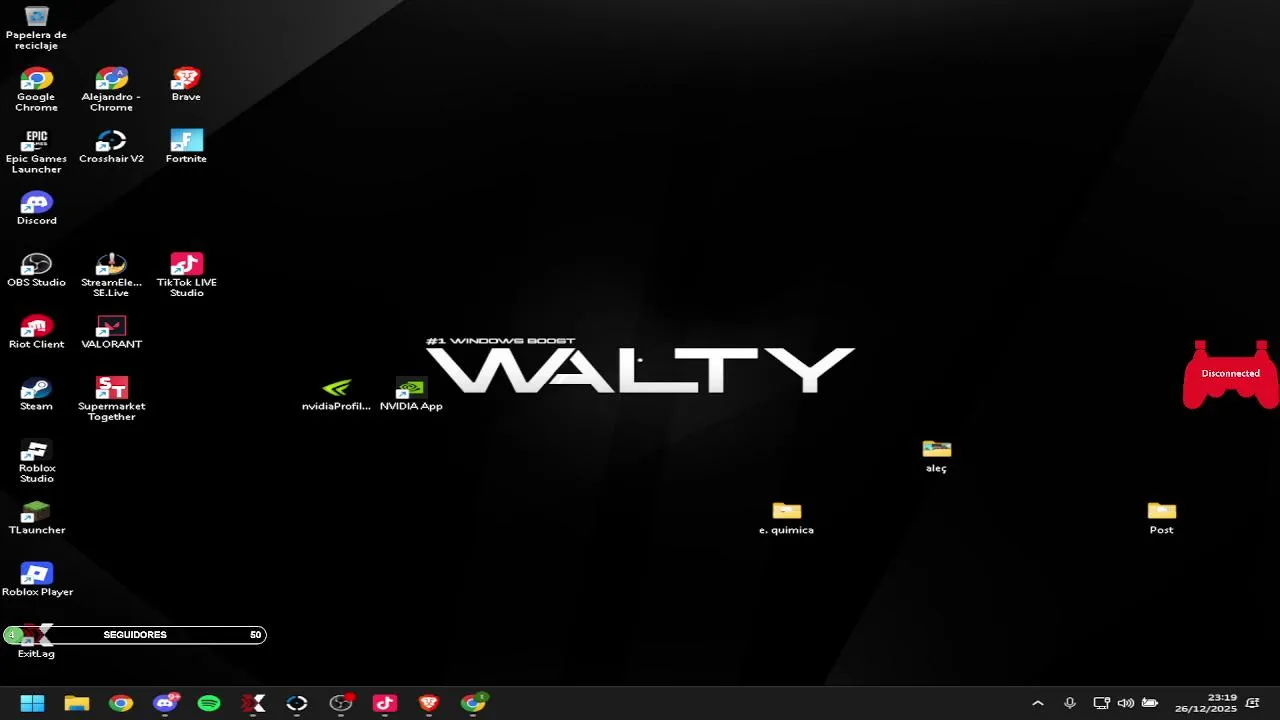The height and width of the screenshot is (720, 1280).
Task: Open OBS Studio from the taskbar
Action: coord(341,703)
